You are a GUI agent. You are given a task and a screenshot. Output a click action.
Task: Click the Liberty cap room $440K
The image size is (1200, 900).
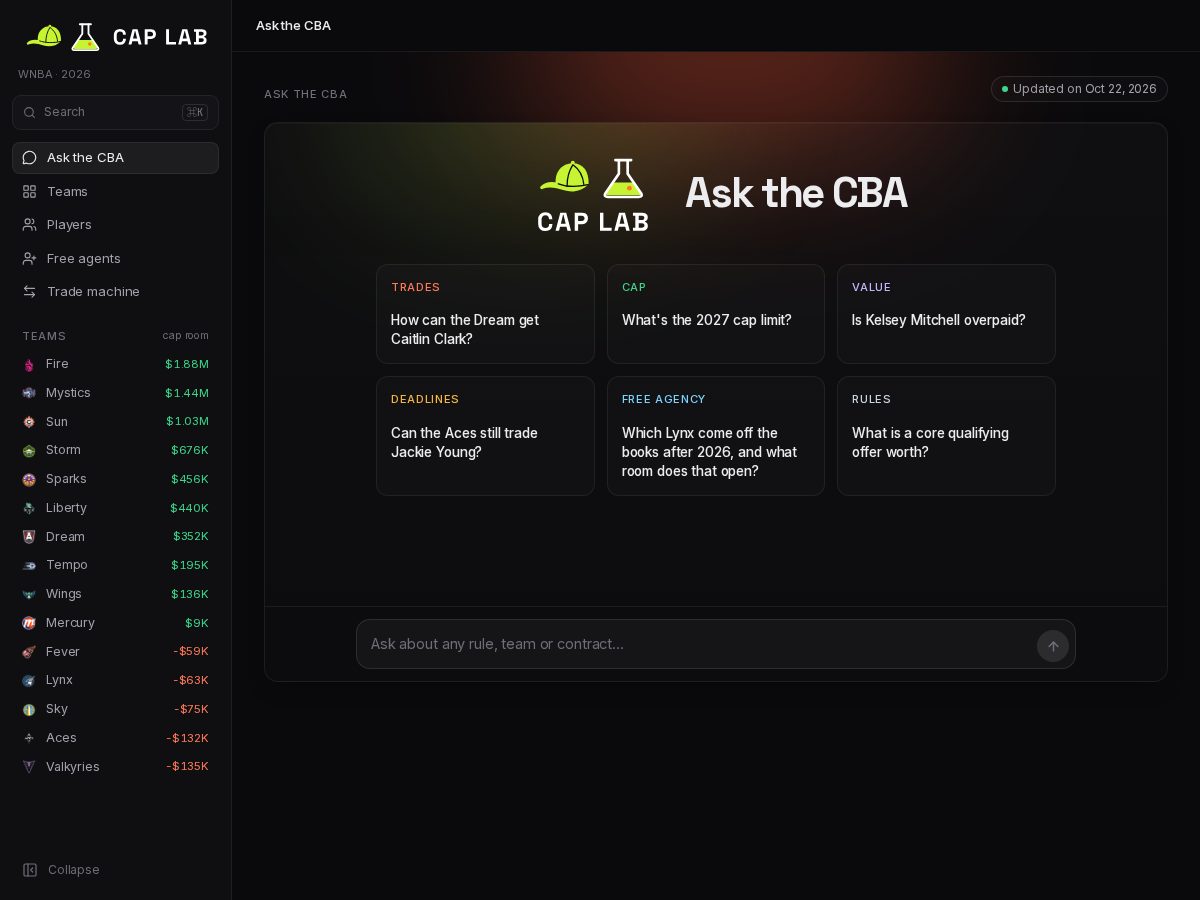point(189,508)
